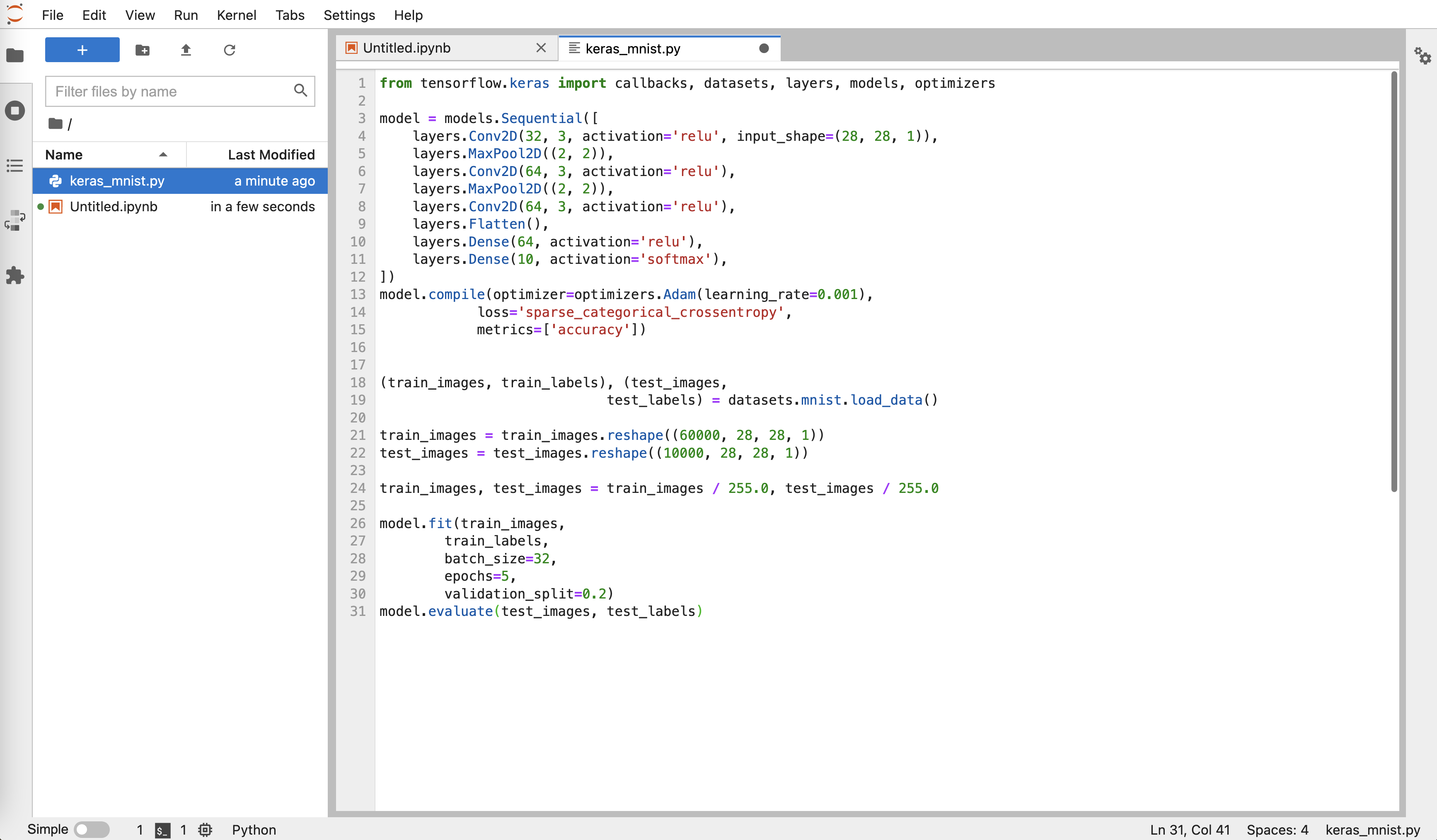Refresh the file browser list
The image size is (1437, 840).
(x=229, y=50)
